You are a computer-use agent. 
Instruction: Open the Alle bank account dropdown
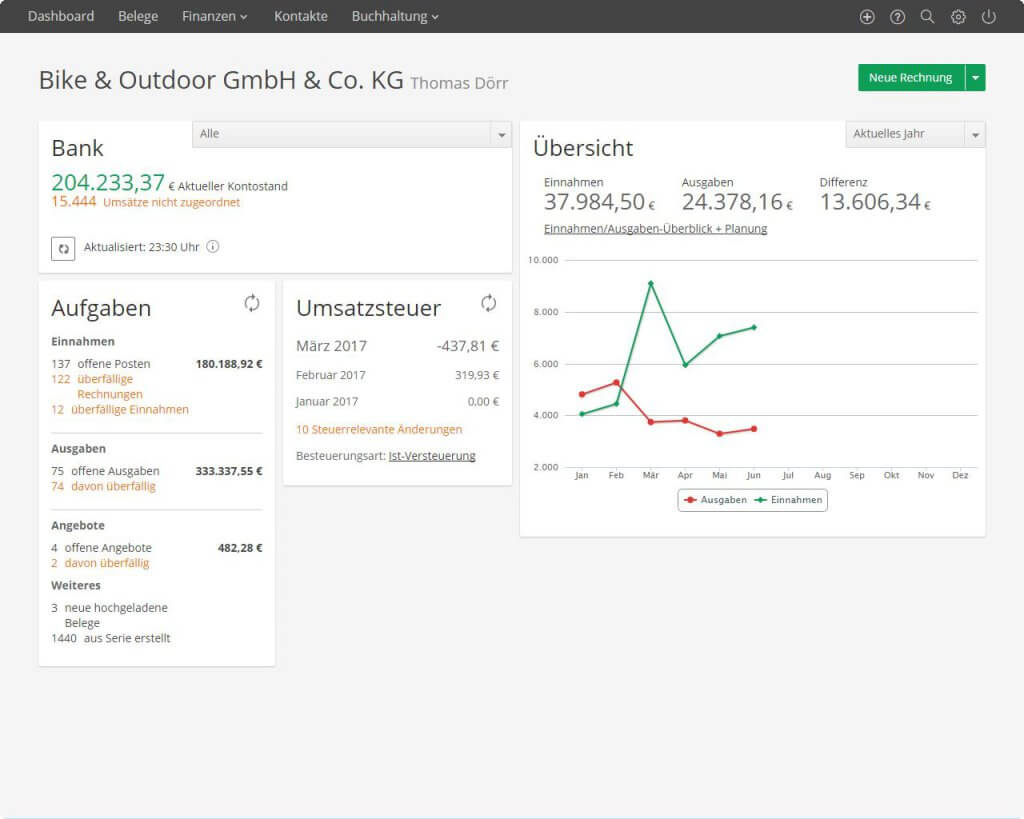click(x=351, y=135)
